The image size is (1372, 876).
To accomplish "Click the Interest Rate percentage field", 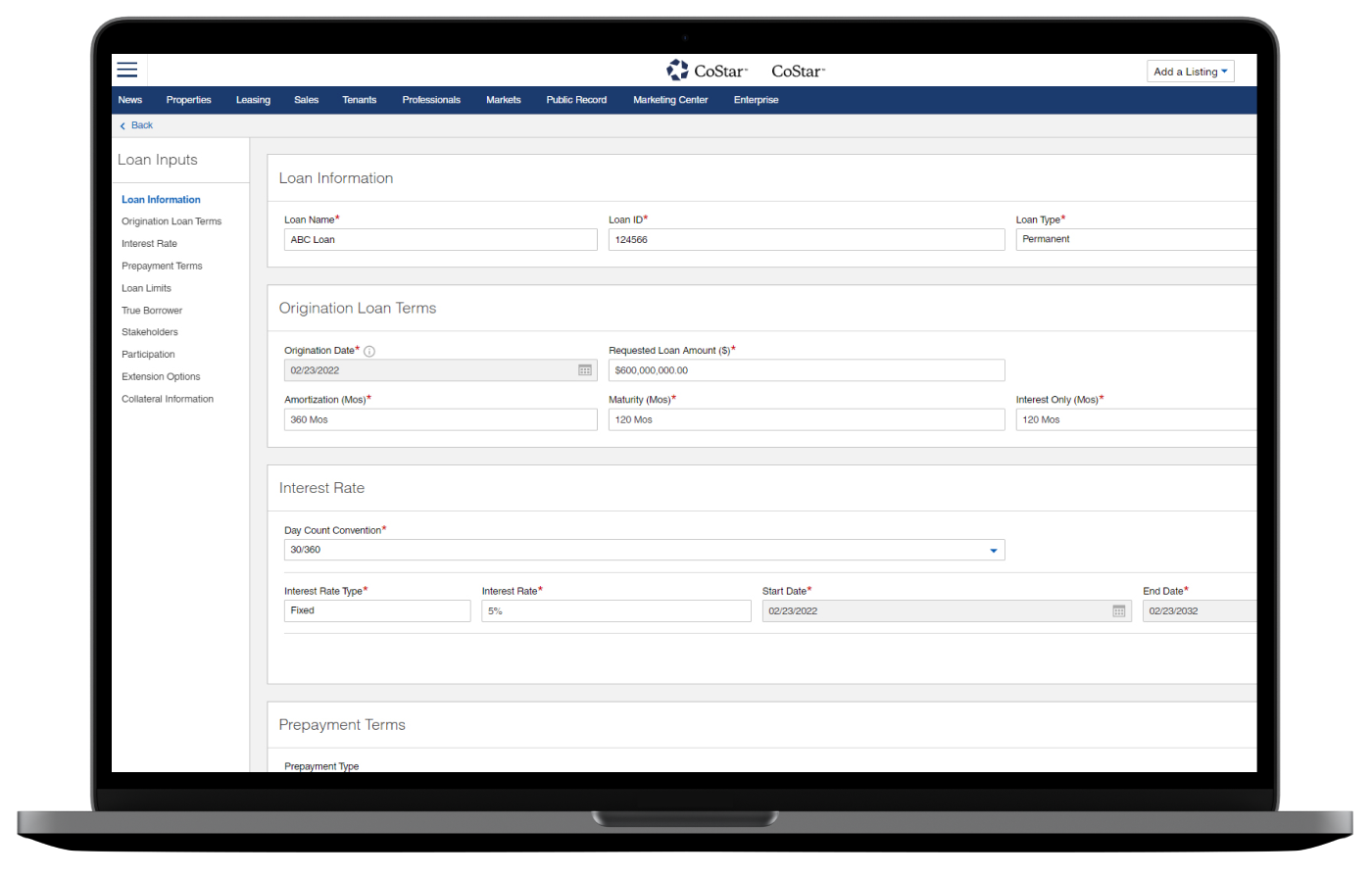I will pos(615,610).
